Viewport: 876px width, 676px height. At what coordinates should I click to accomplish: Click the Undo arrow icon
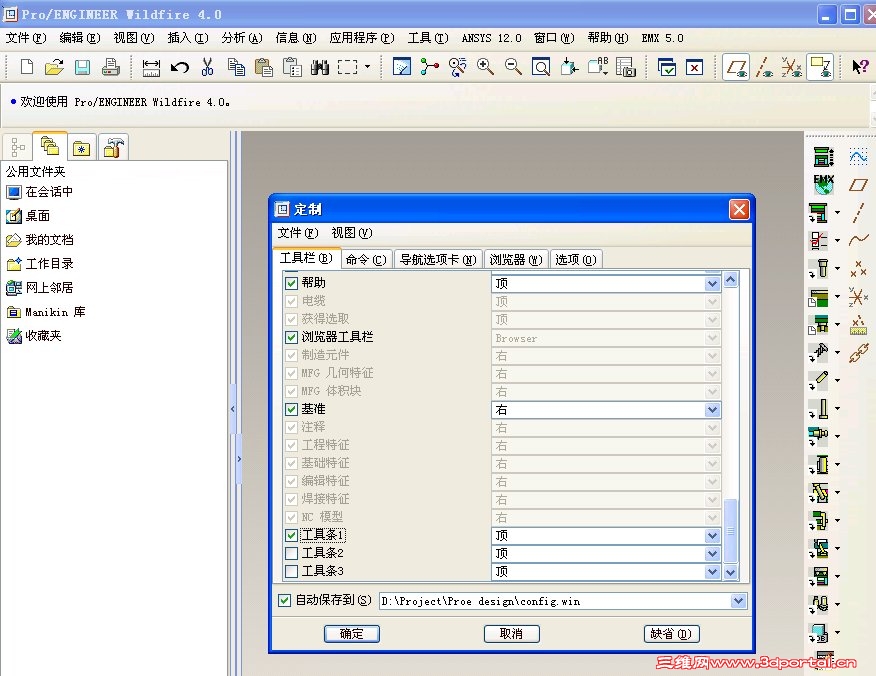click(180, 68)
